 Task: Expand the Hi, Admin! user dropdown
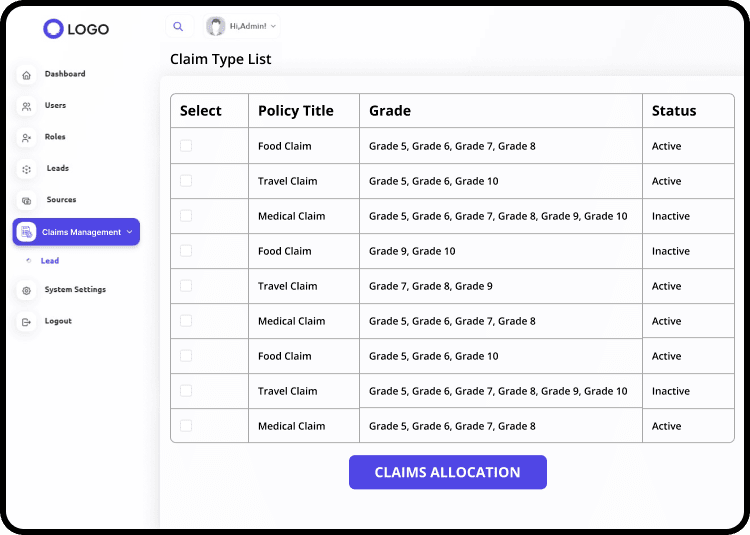[273, 27]
